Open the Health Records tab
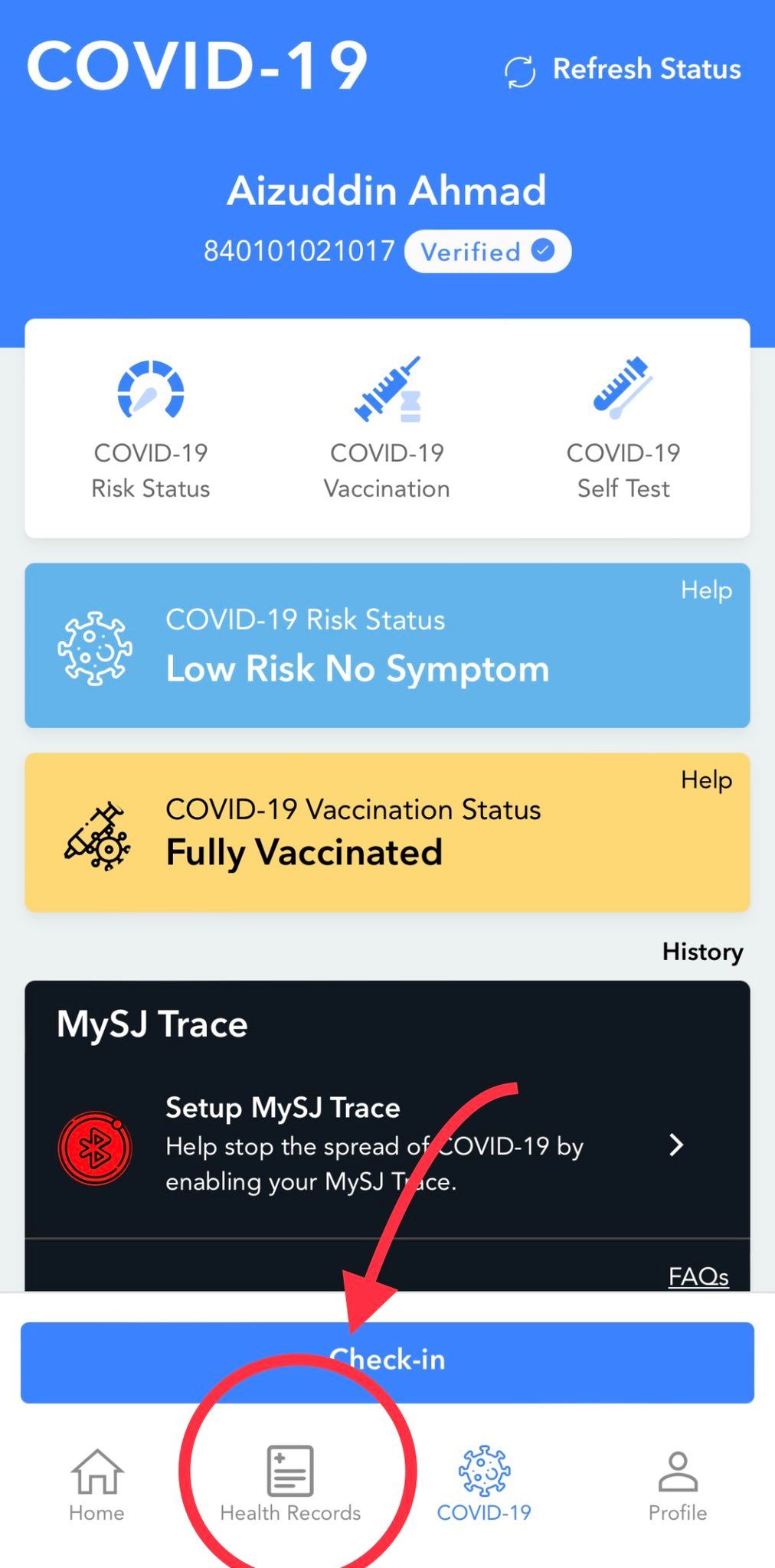The height and width of the screenshot is (1568, 775). (x=290, y=1484)
